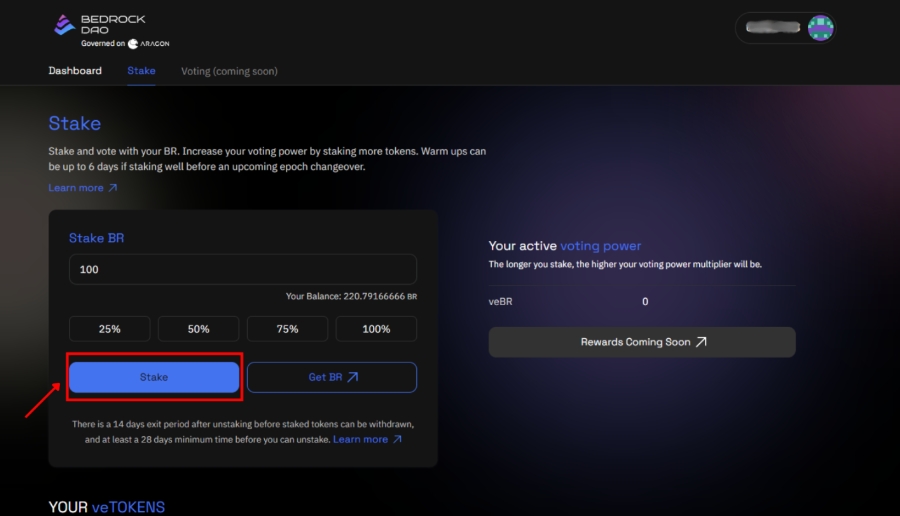
Task: Click the voting power link text
Action: coord(600,246)
